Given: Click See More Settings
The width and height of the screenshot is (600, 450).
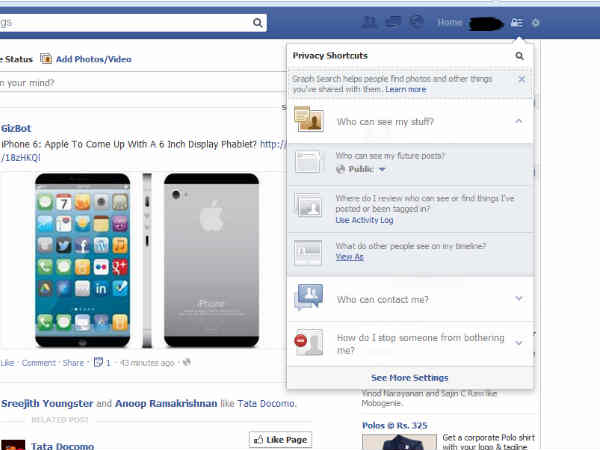Looking at the screenshot, I should 409,378.
